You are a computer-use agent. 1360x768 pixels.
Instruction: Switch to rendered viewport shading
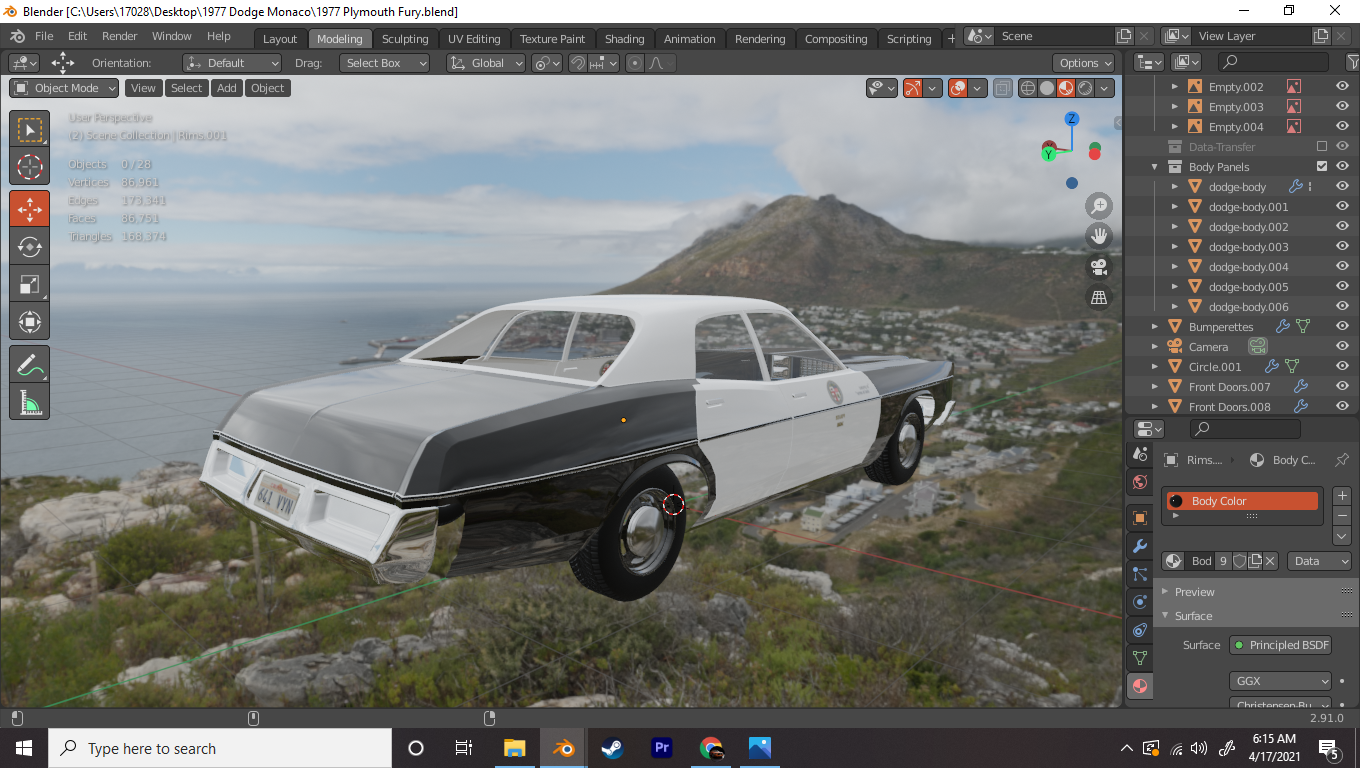click(x=1085, y=88)
